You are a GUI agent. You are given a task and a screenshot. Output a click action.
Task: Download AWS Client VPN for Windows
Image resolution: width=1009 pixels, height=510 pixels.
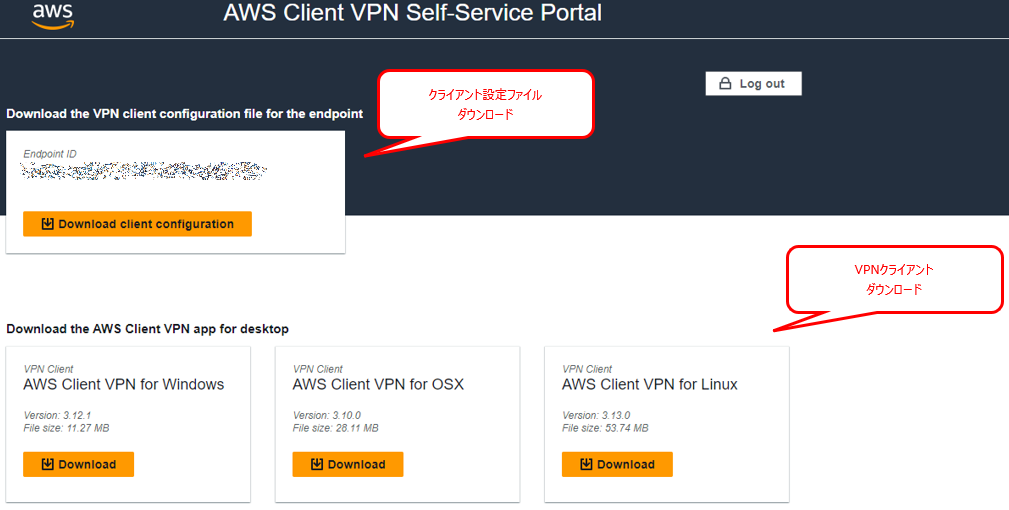[79, 464]
